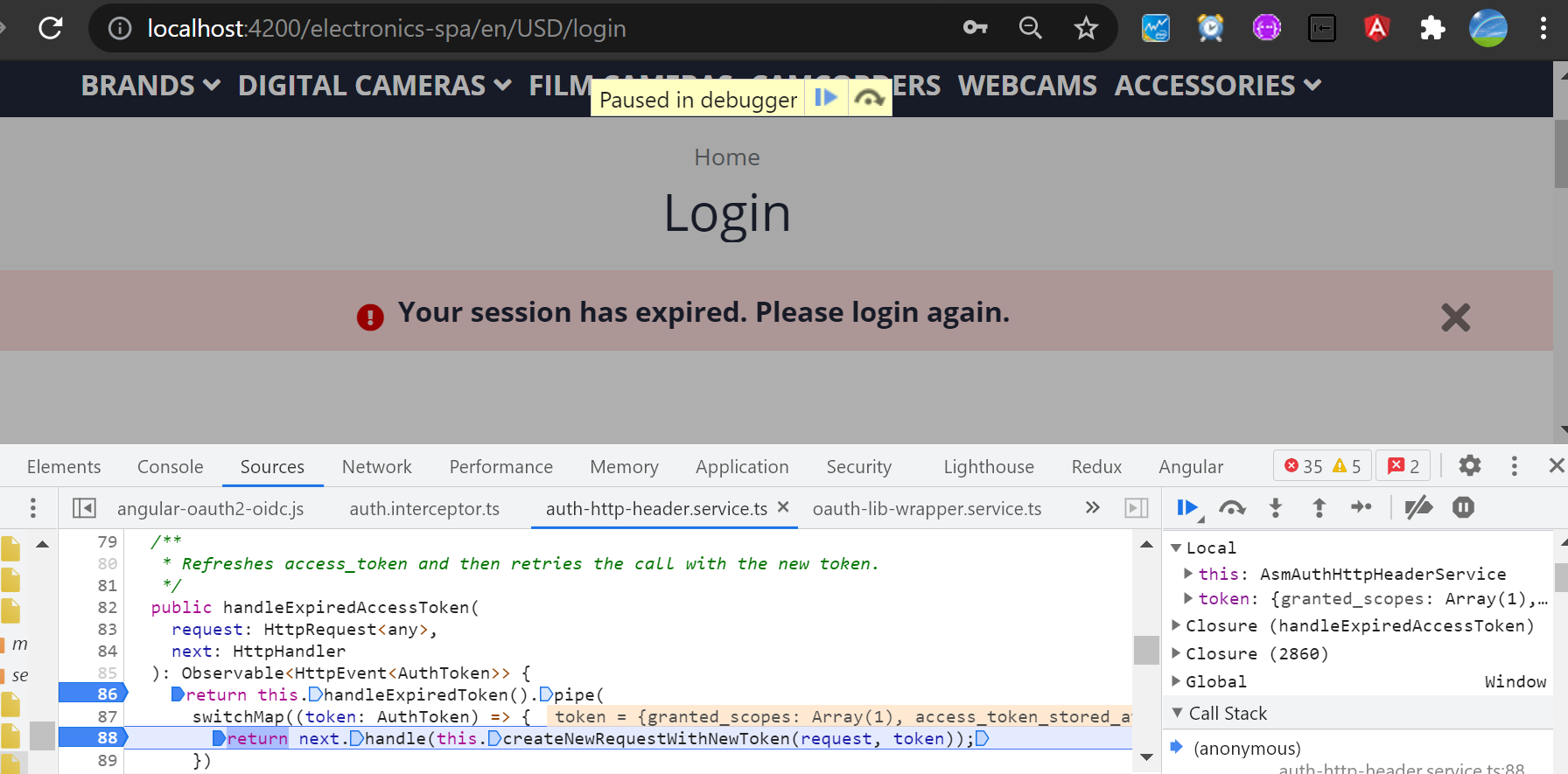Toggle pause on exceptions
This screenshot has height=774, width=1568.
point(1463,507)
